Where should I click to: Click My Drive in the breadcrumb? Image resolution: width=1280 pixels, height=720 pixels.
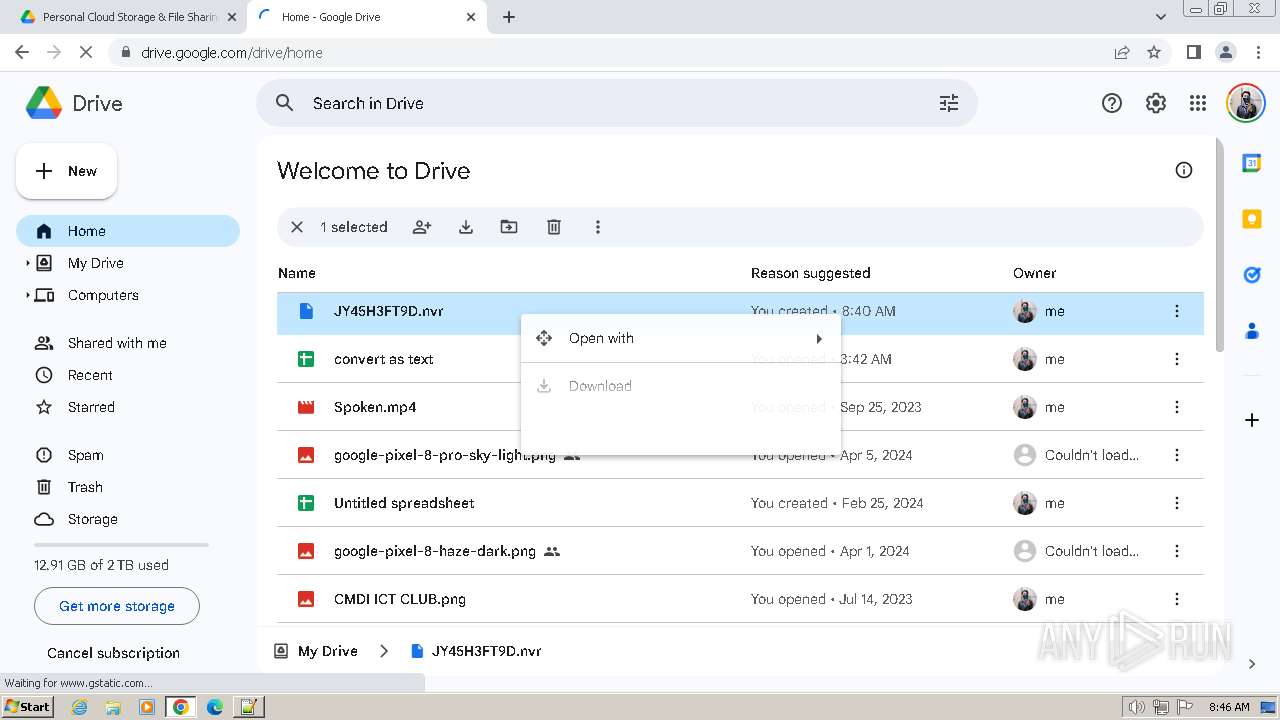coord(327,651)
